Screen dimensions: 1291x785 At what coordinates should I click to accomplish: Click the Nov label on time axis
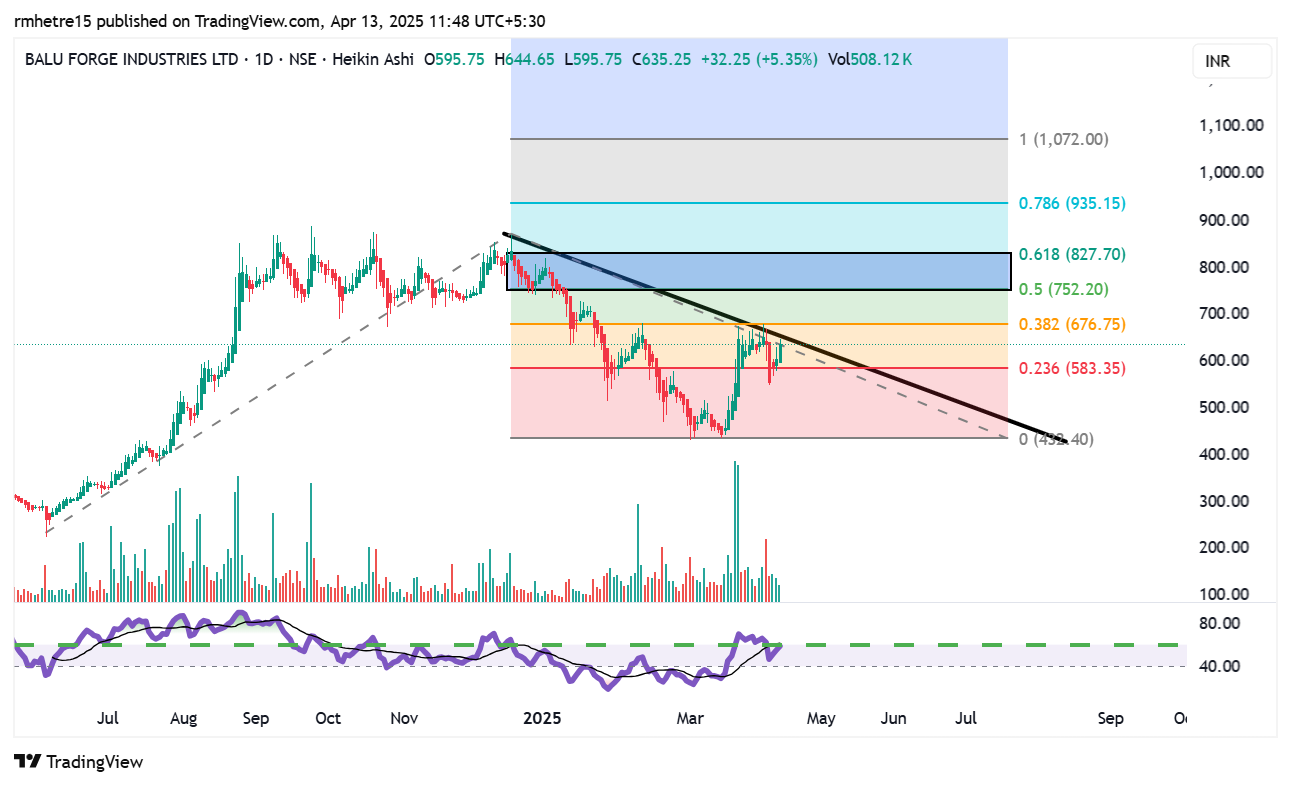point(404,718)
